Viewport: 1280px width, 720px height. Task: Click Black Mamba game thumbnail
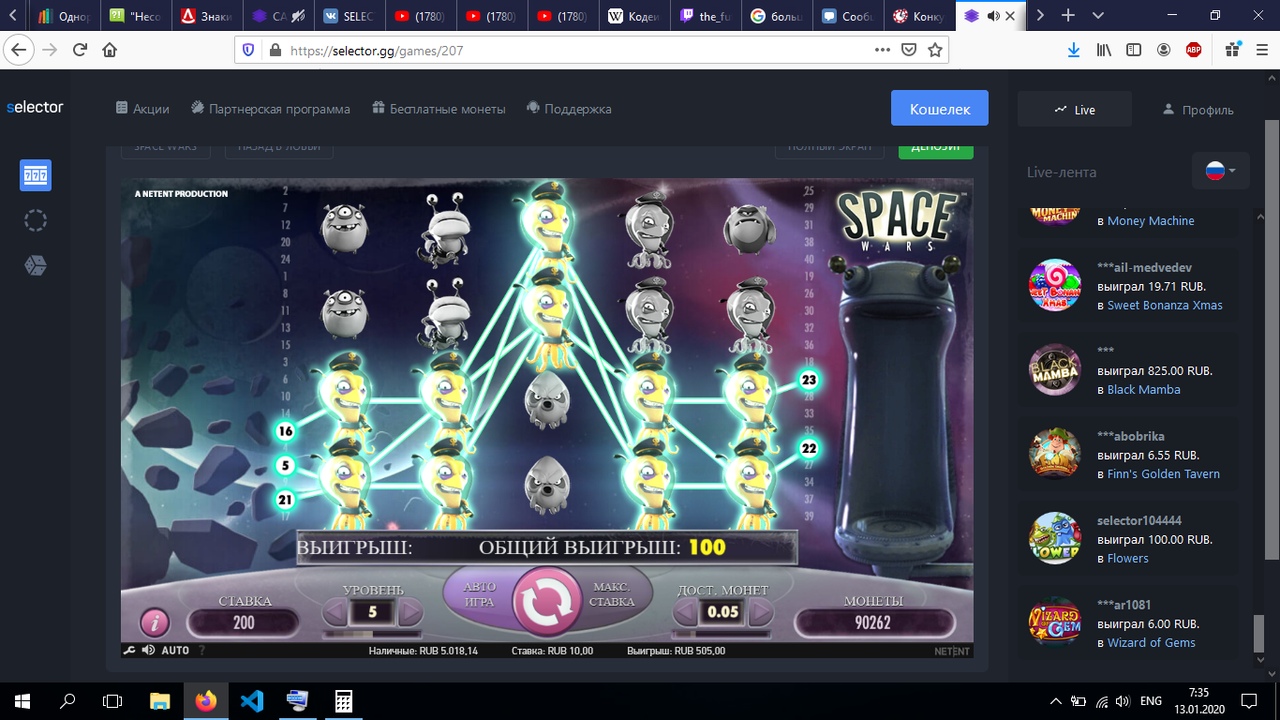click(x=1055, y=370)
